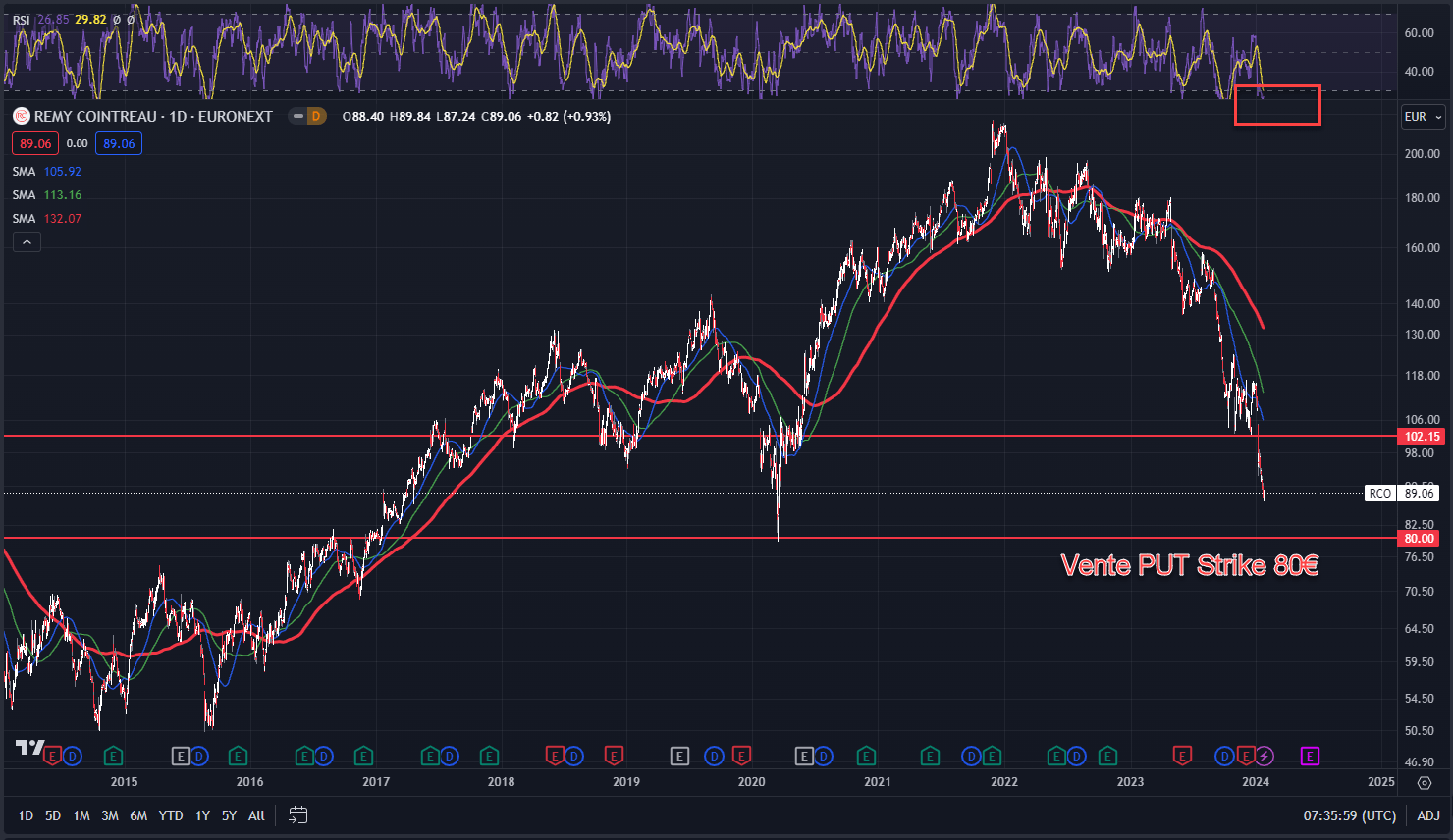Viewport: 1453px width, 840px height.
Task: Click the 2018 blue dividend D marker
Action: 574,756
